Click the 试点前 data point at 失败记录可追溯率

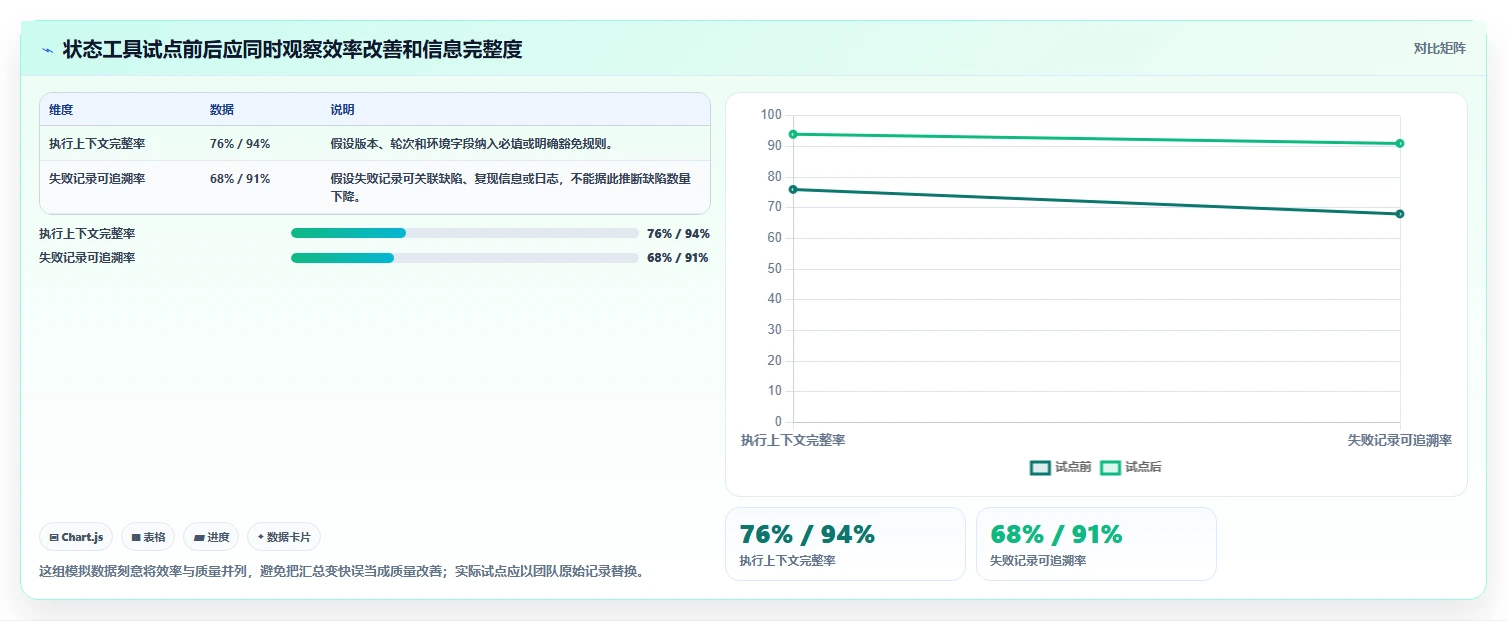(1400, 214)
